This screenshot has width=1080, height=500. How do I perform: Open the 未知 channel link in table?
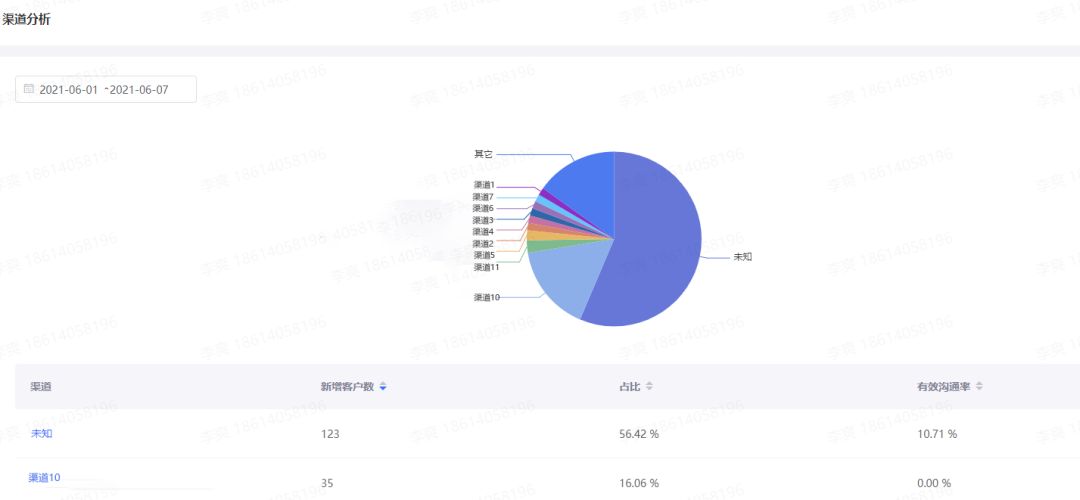pyautogui.click(x=42, y=434)
